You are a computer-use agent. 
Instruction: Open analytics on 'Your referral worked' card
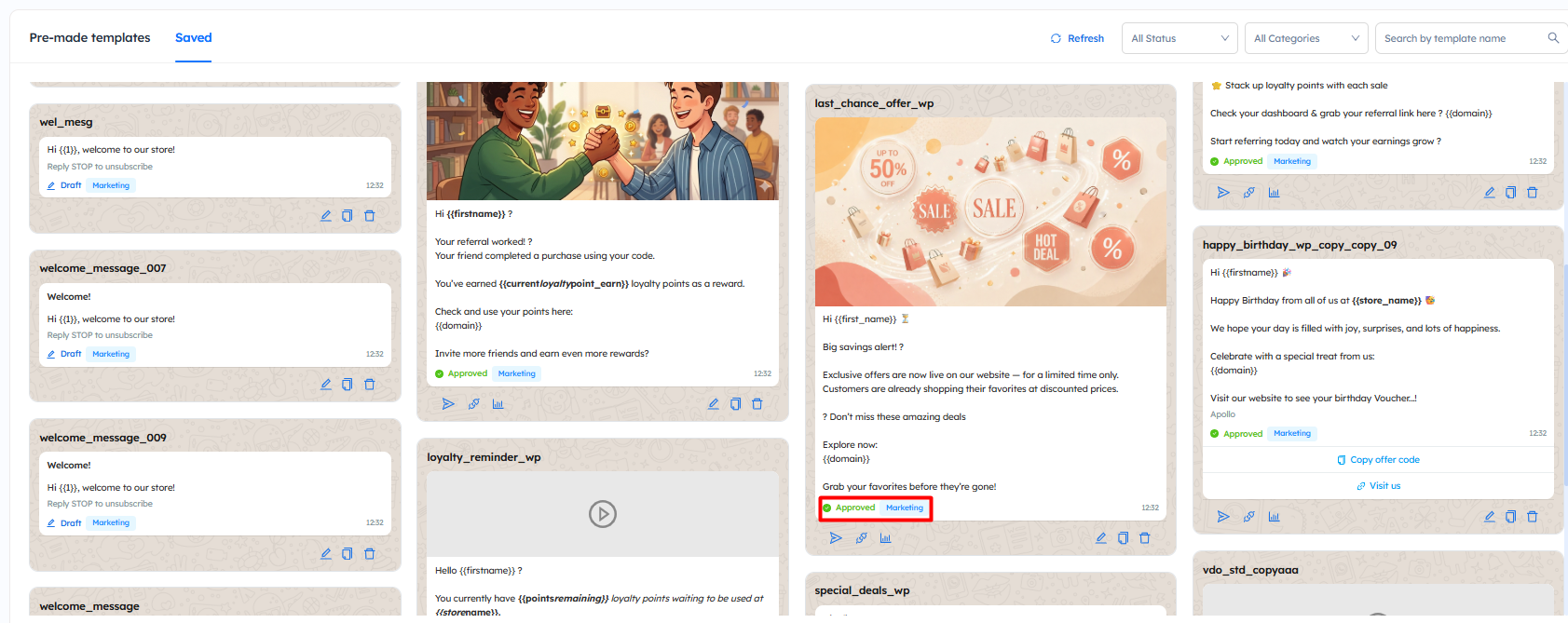click(498, 404)
